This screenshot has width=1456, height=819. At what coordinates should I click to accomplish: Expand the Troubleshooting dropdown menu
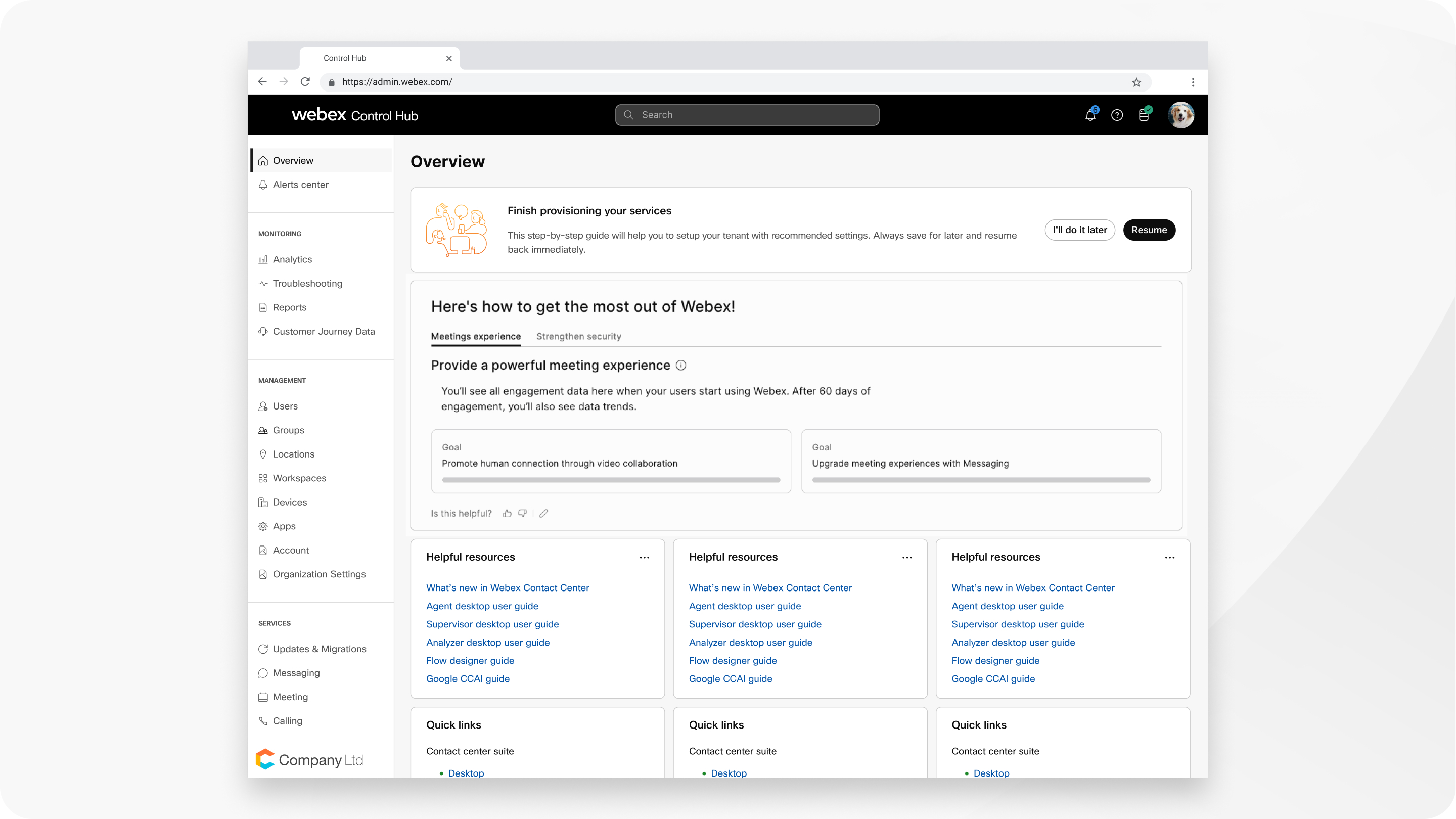pos(307,283)
